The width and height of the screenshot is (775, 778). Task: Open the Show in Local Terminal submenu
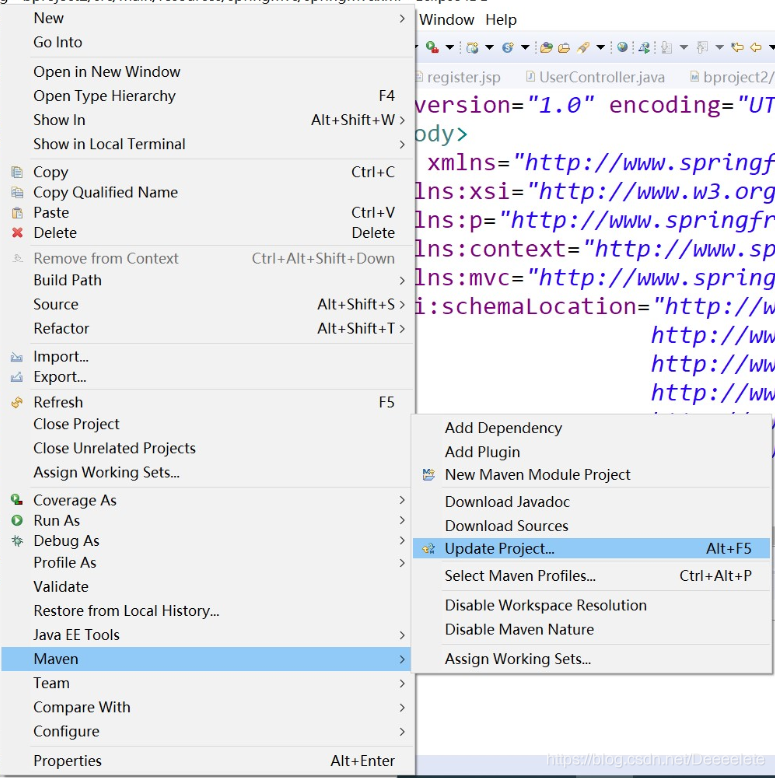(206, 144)
